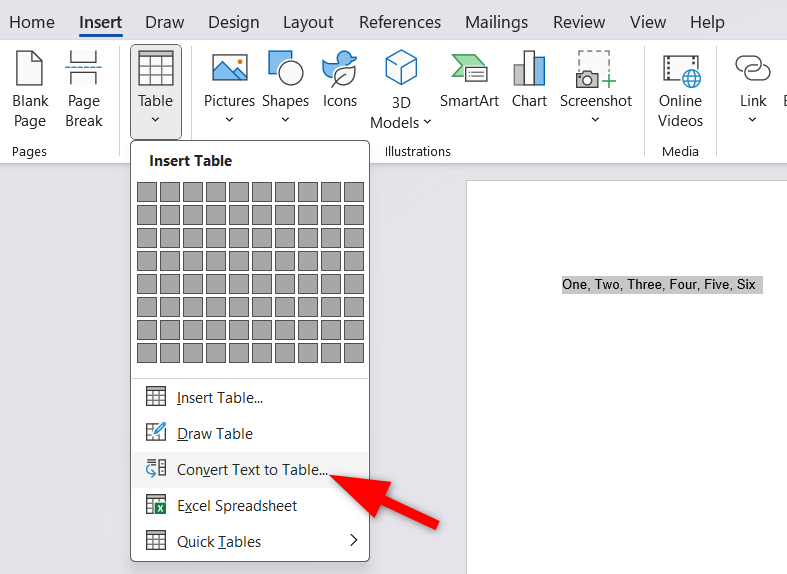Click the Link chain icon
Viewport: 787px width, 574px height.
pyautogui.click(x=752, y=68)
